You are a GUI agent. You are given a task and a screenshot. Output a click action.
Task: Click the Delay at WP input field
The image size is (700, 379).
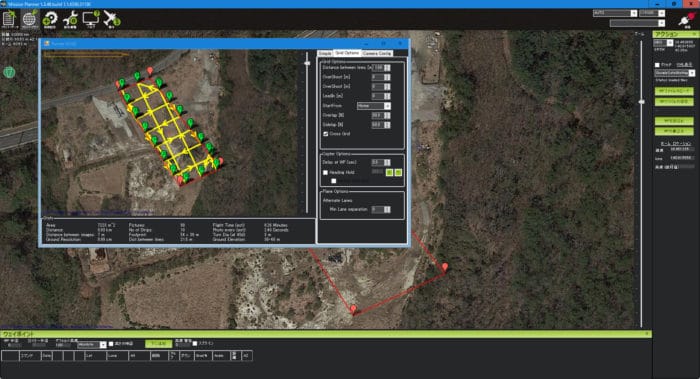(x=378, y=162)
